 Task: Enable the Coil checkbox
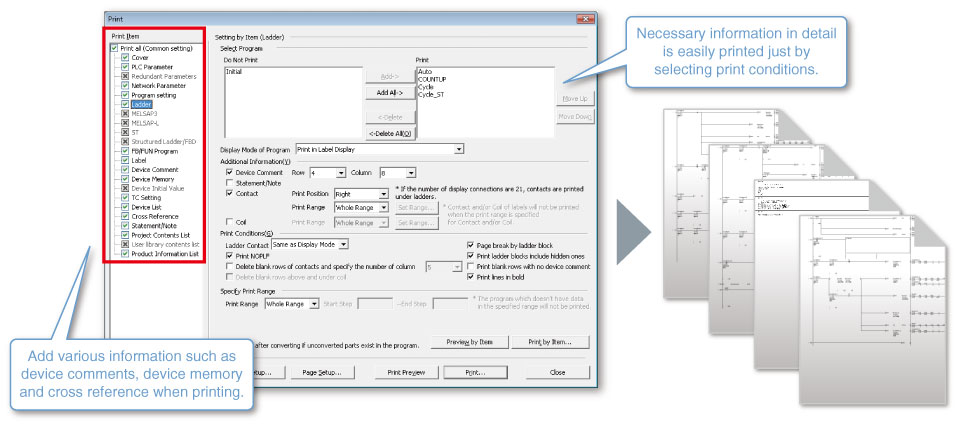pos(230,222)
